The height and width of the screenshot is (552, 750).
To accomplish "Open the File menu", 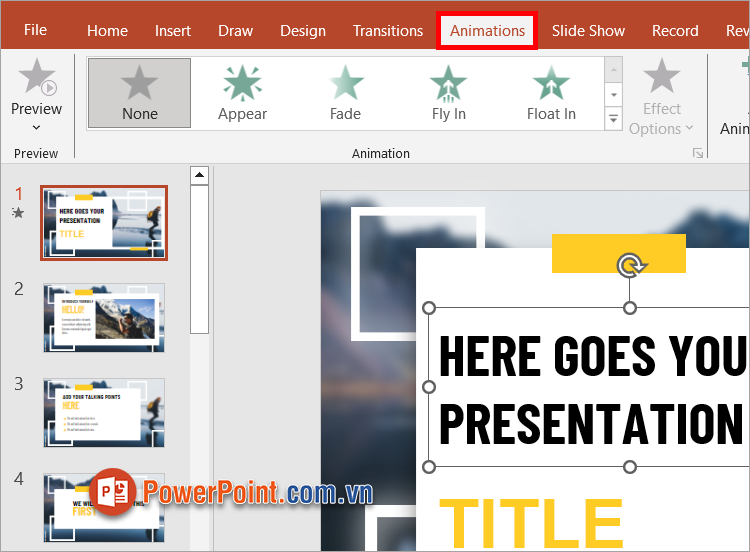I will pyautogui.click(x=35, y=30).
